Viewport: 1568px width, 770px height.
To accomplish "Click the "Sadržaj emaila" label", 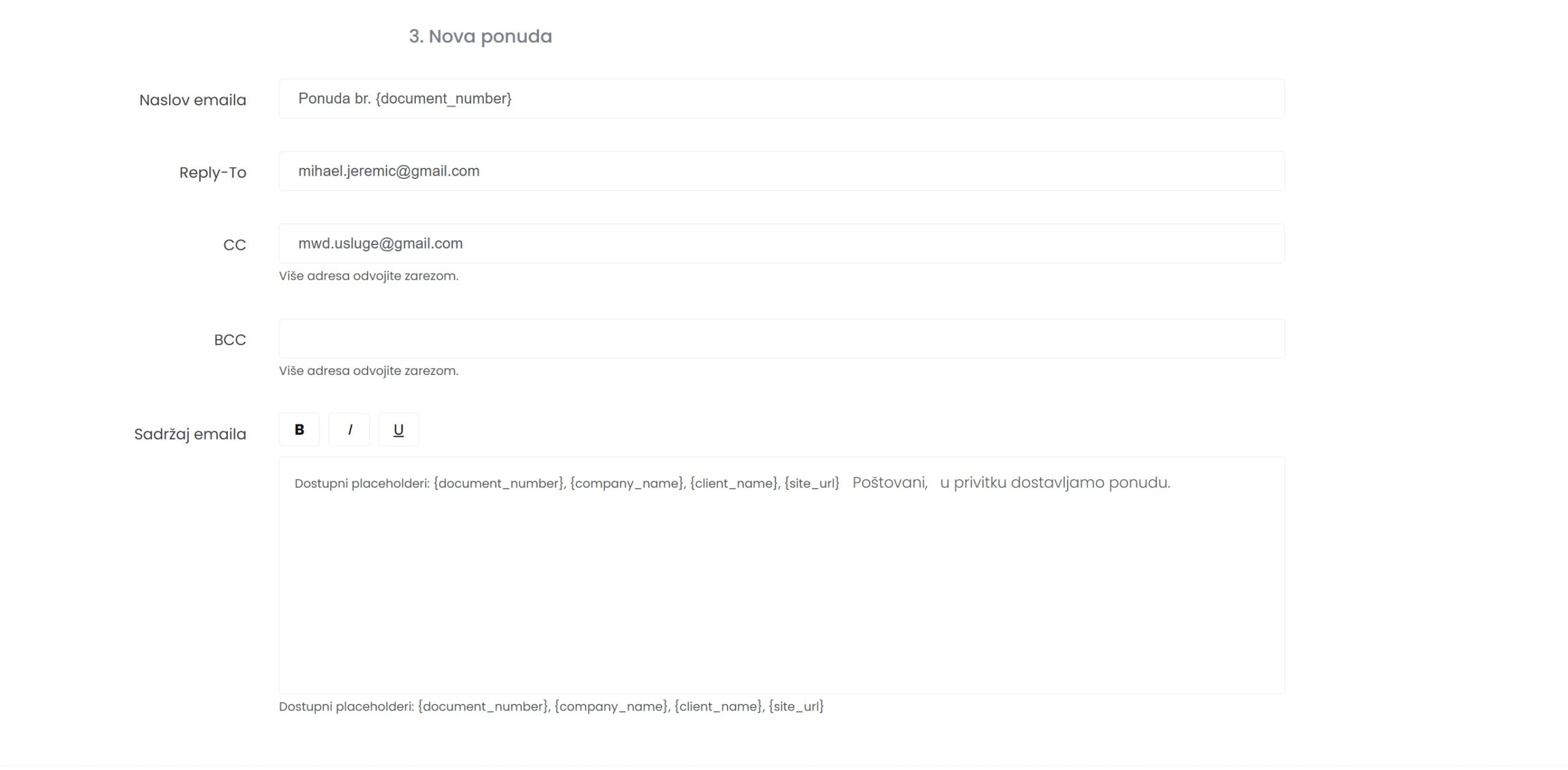I will point(190,434).
